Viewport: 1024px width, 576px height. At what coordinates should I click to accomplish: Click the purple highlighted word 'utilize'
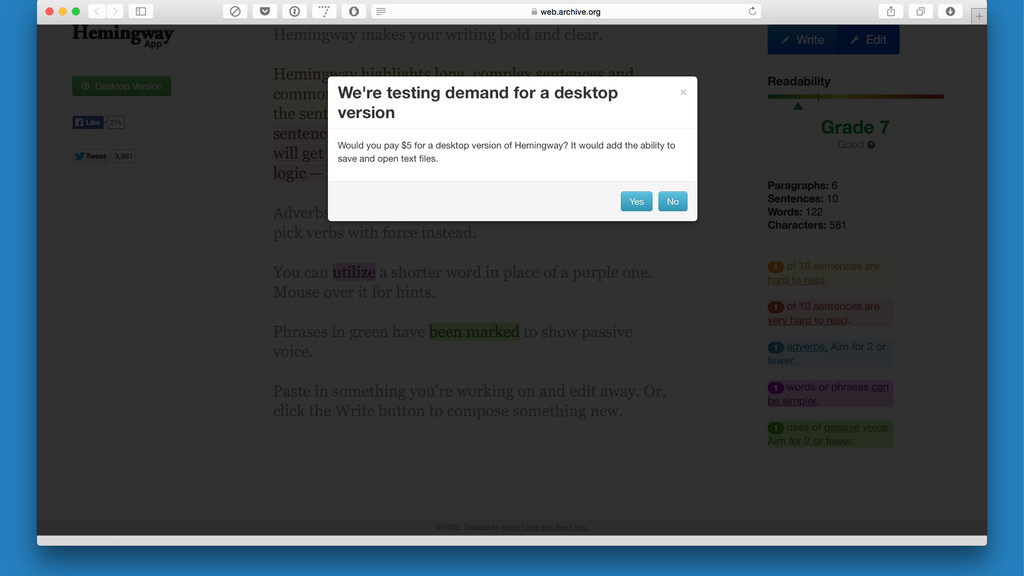pyautogui.click(x=354, y=272)
